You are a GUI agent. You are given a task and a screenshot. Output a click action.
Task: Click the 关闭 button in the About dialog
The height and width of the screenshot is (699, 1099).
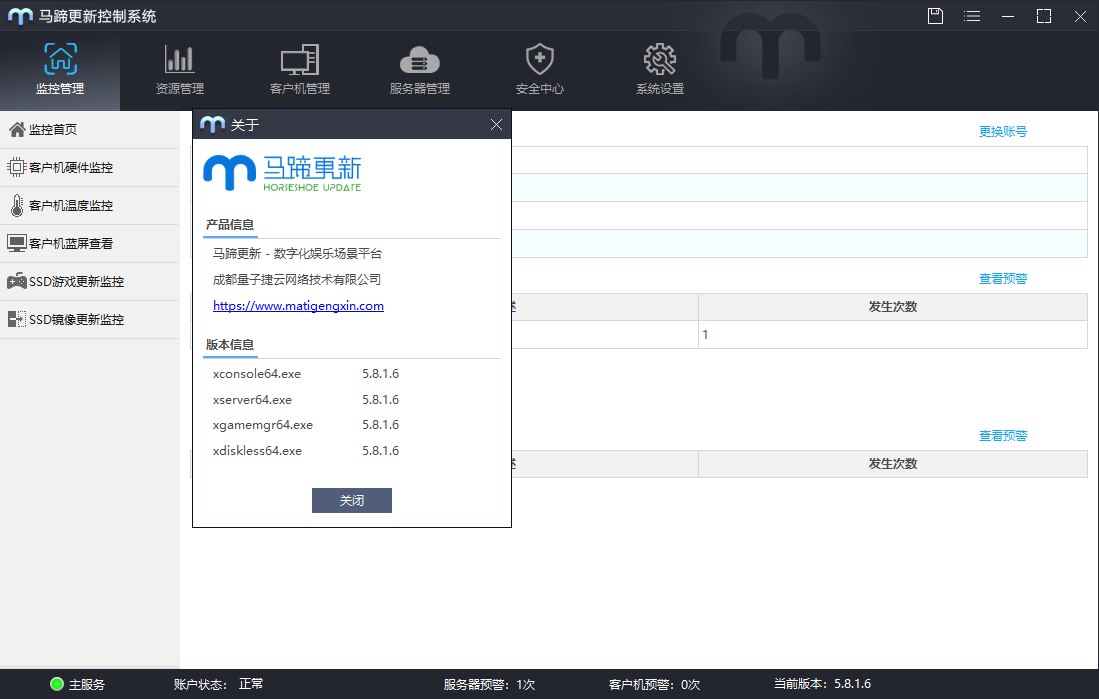[x=352, y=501]
